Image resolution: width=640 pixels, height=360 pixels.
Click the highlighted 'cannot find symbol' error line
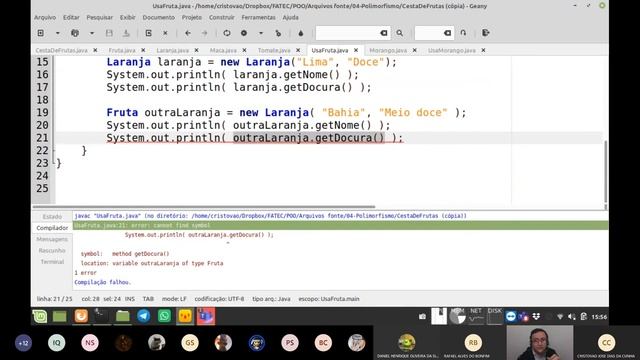click(340, 225)
